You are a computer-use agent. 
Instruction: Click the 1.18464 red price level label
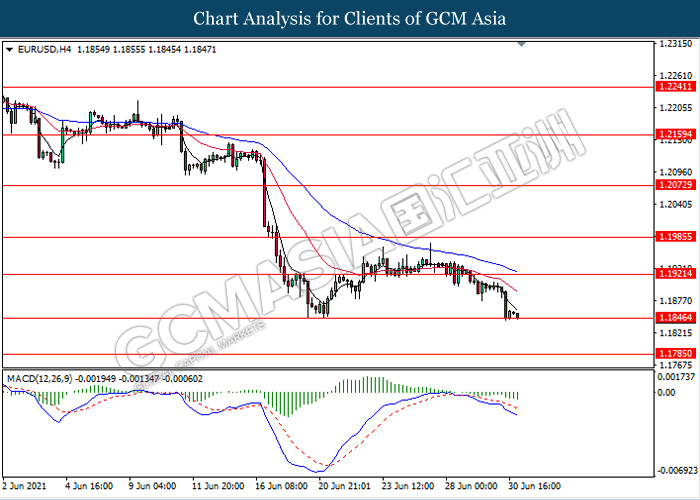tap(675, 318)
